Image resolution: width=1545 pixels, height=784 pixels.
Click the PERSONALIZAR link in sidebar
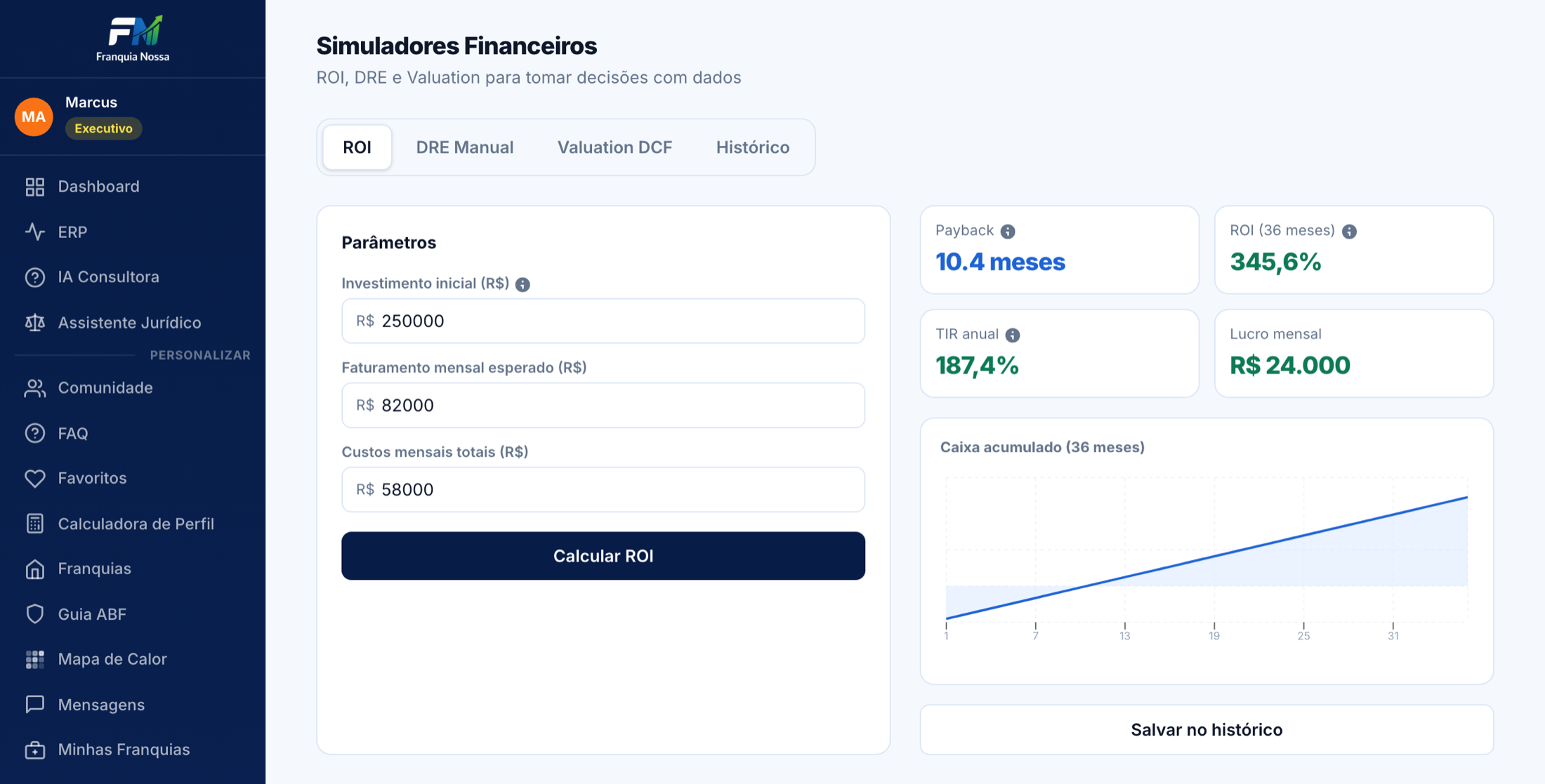tap(200, 355)
